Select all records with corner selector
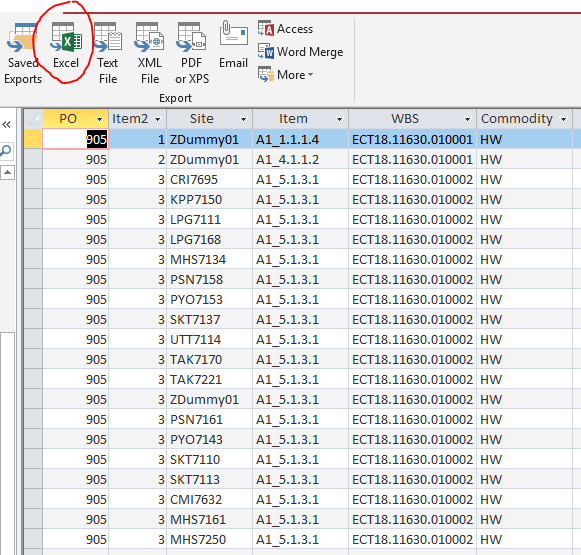Image resolution: width=581 pixels, height=555 pixels. coord(33,119)
